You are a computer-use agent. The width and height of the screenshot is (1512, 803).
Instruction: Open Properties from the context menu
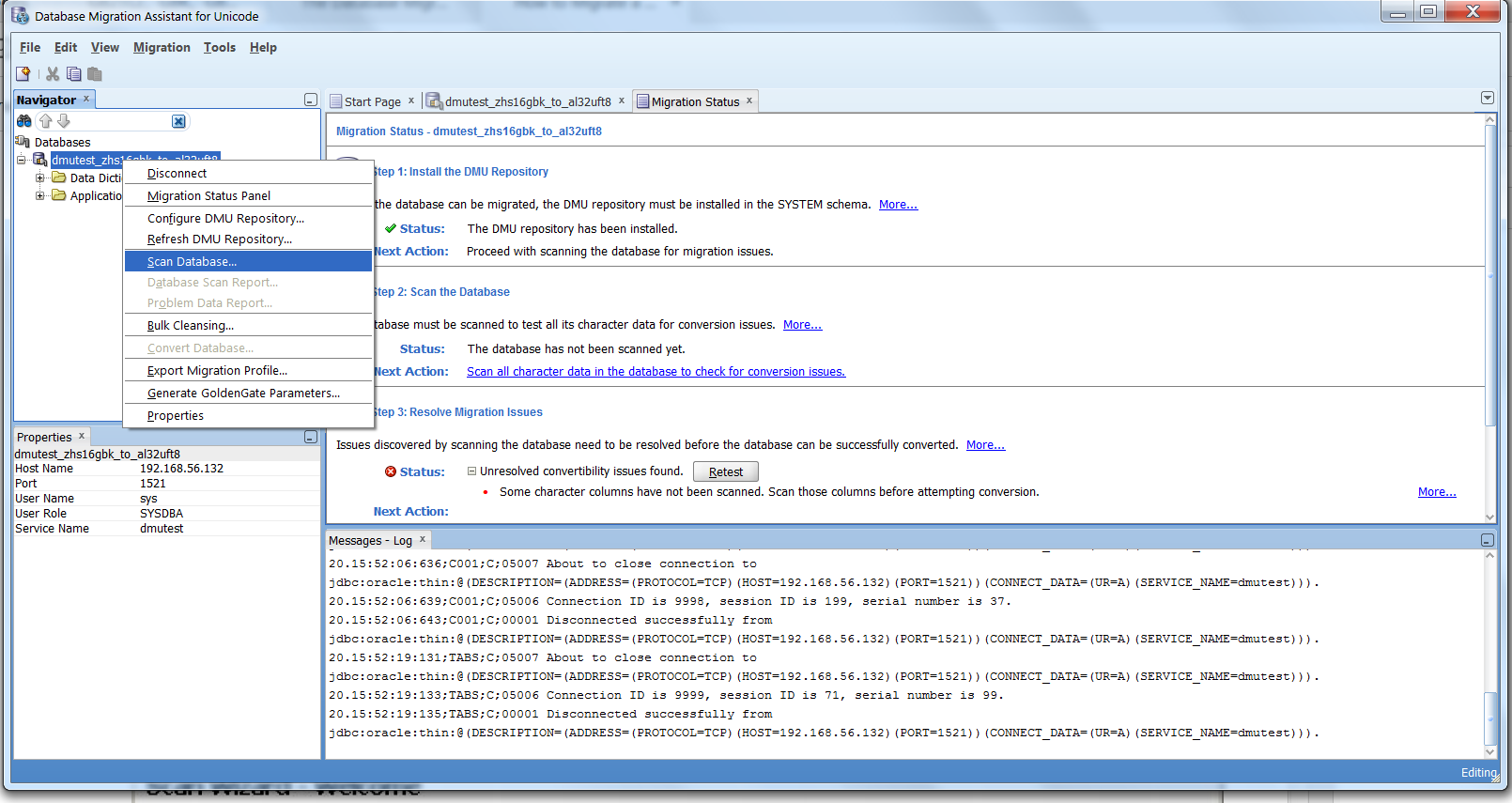[x=249, y=415]
